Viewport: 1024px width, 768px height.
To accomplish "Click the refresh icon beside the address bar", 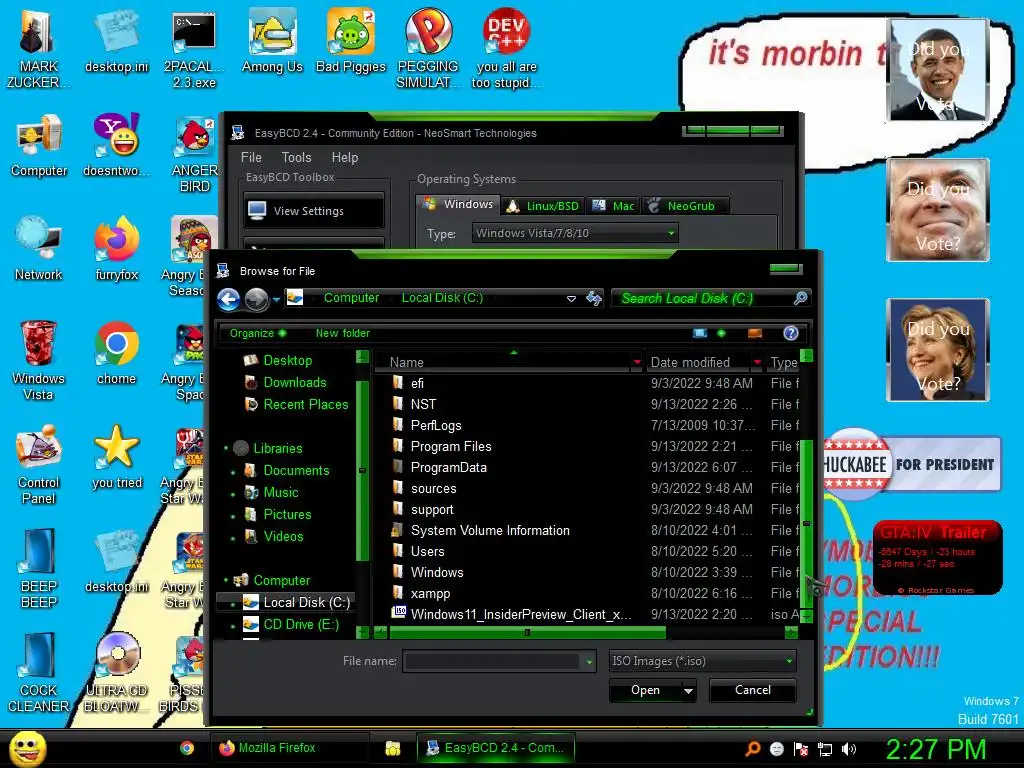I will [x=594, y=298].
